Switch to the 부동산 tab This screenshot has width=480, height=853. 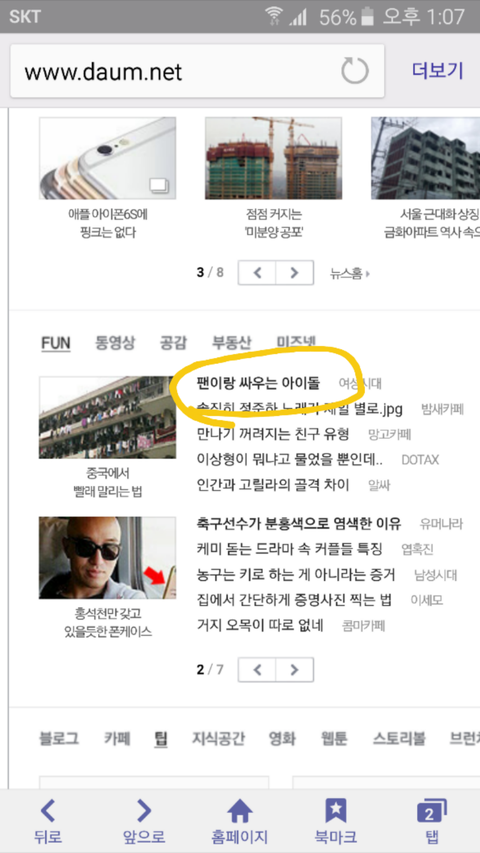coord(232,343)
